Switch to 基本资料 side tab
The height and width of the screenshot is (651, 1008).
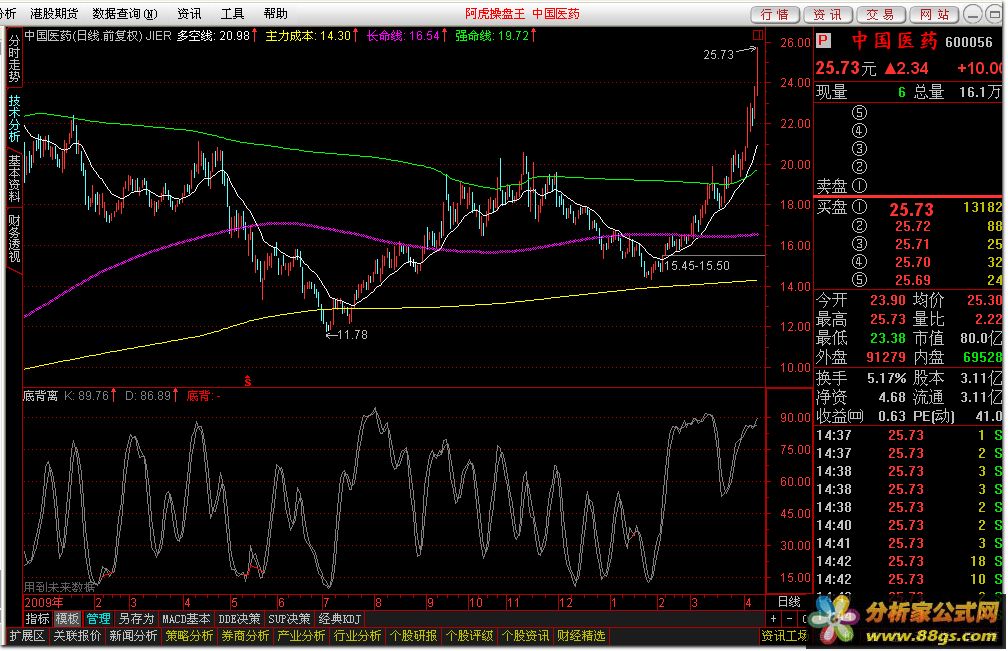[x=14, y=178]
